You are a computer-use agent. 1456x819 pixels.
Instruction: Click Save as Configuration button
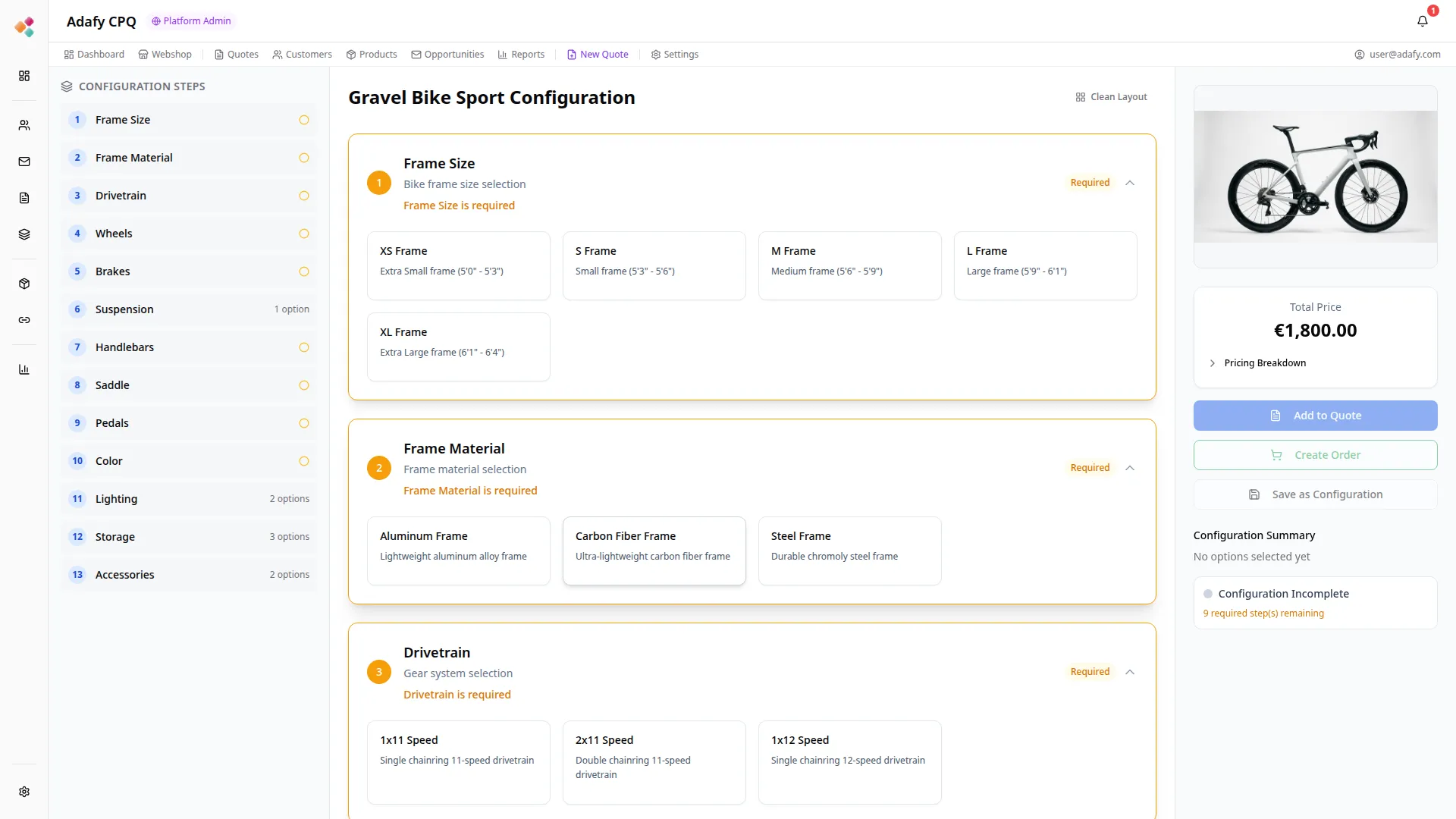(x=1315, y=494)
